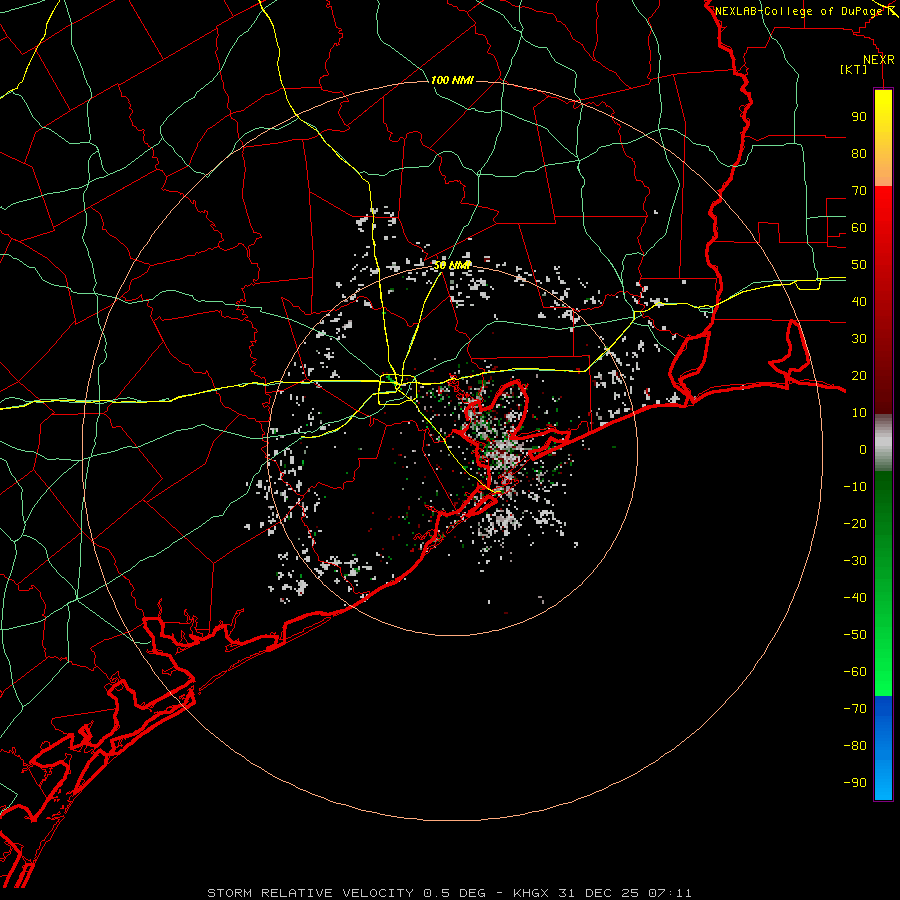Viewport: 900px width, 900px height.
Task: Select the "KHGX" station ID in the caption
Action: pyautogui.click(x=530, y=893)
